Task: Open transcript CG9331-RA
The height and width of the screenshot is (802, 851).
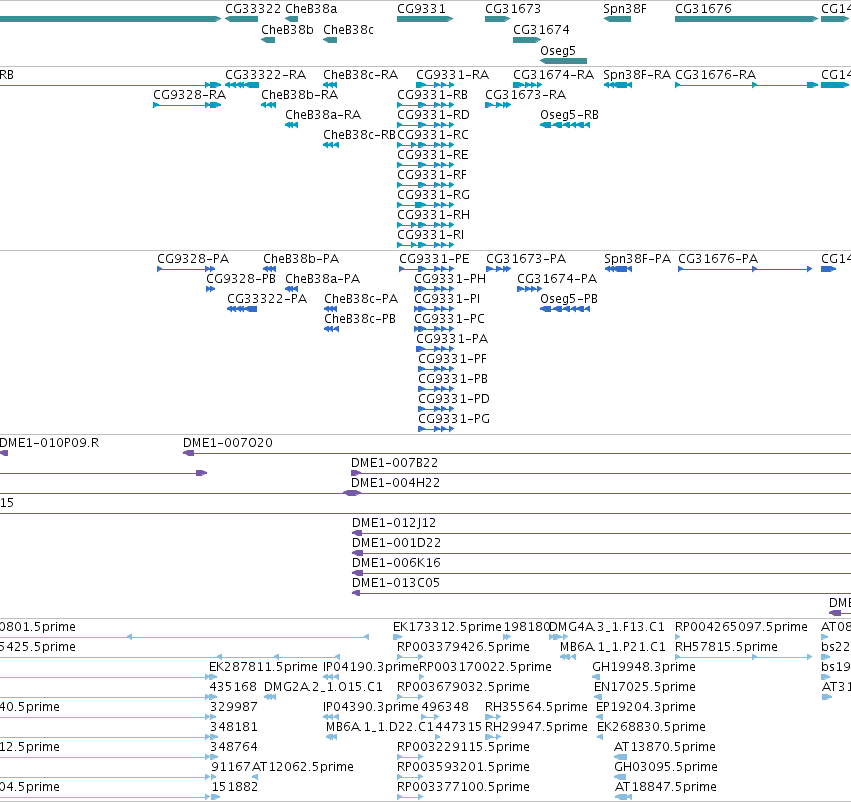Action: click(453, 75)
